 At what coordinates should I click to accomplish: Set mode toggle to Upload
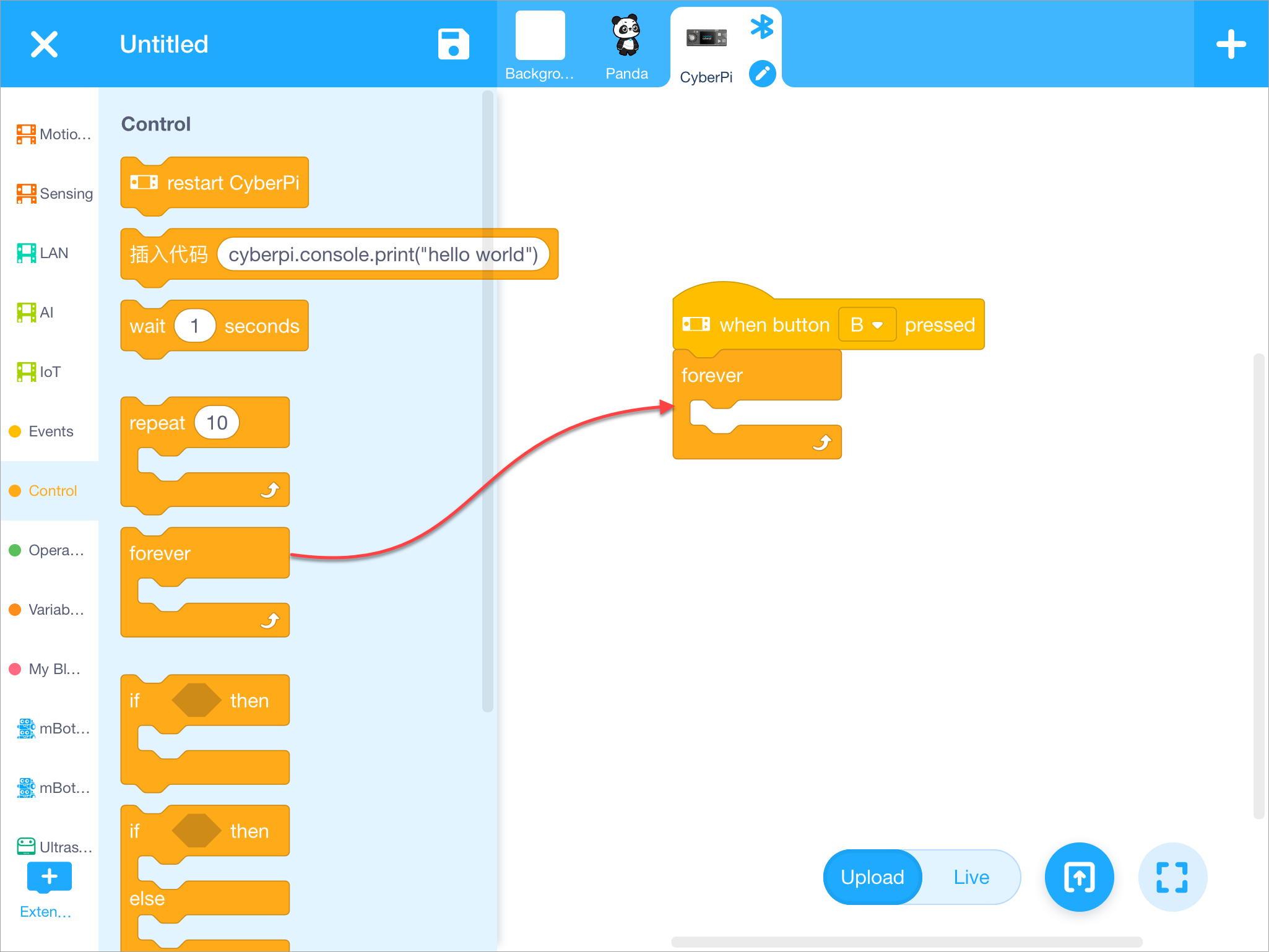(872, 876)
